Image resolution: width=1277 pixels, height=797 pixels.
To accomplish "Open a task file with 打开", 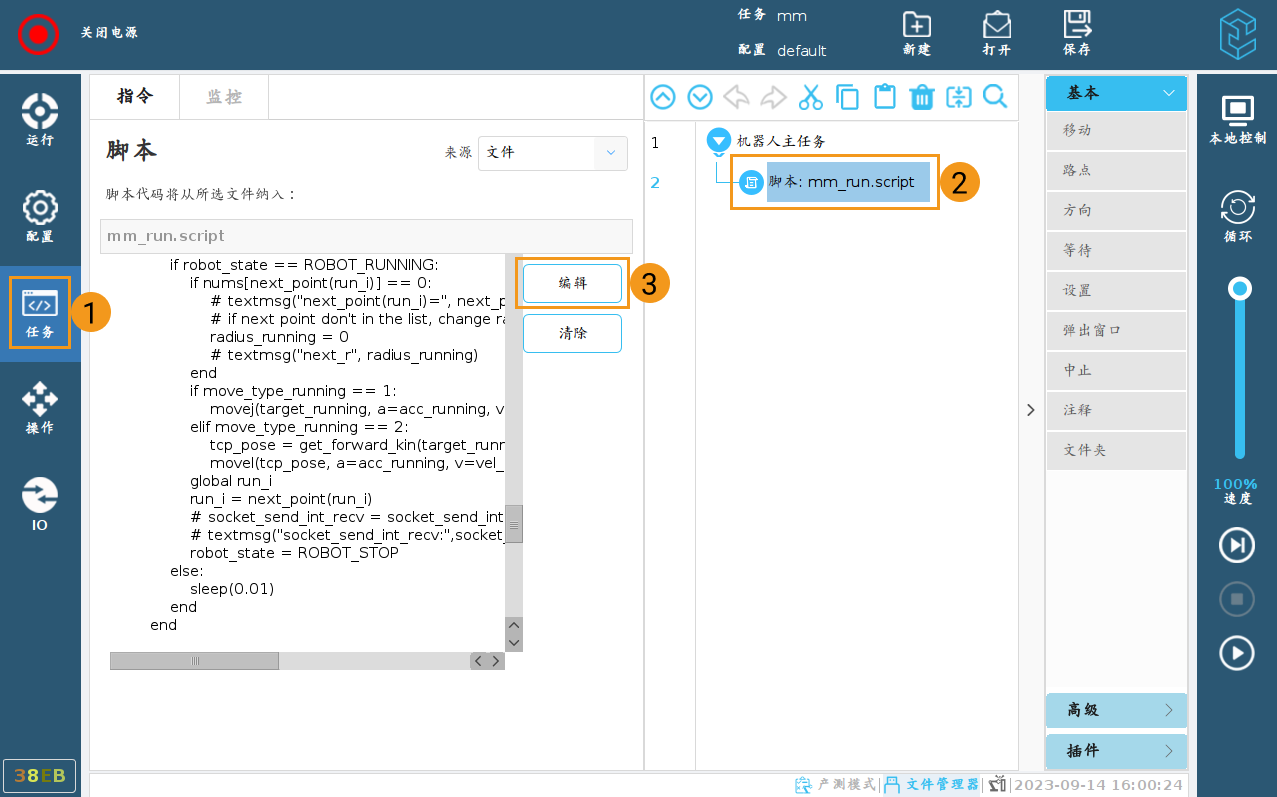I will (x=996, y=34).
